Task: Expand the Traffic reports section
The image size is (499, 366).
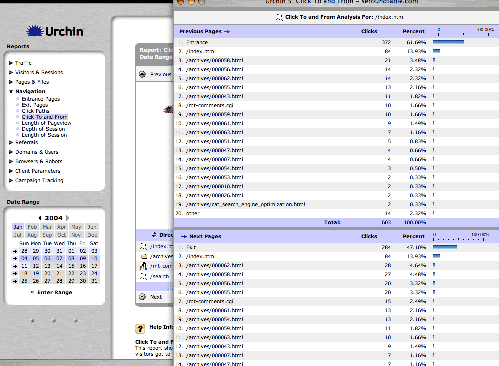Action: (x=11, y=63)
